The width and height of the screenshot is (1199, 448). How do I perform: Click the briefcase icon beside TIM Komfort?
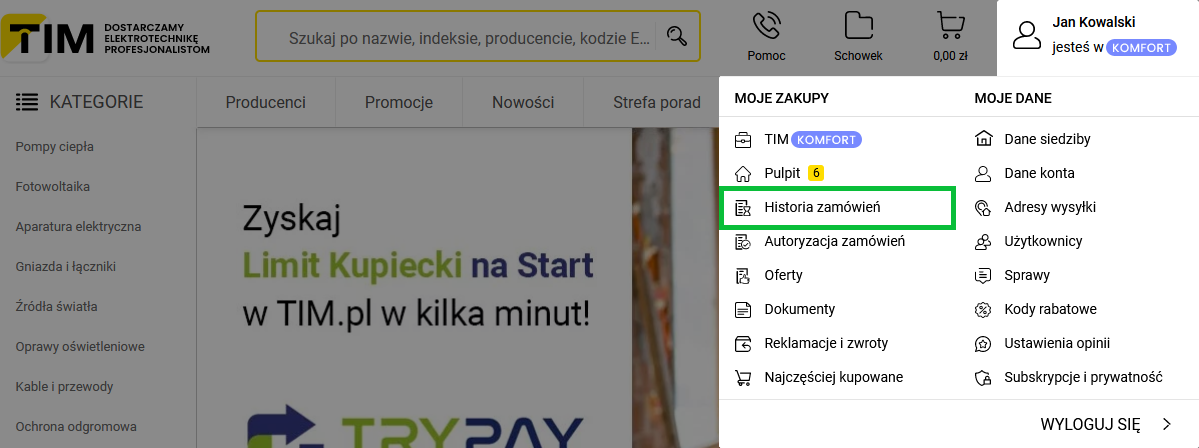point(742,140)
